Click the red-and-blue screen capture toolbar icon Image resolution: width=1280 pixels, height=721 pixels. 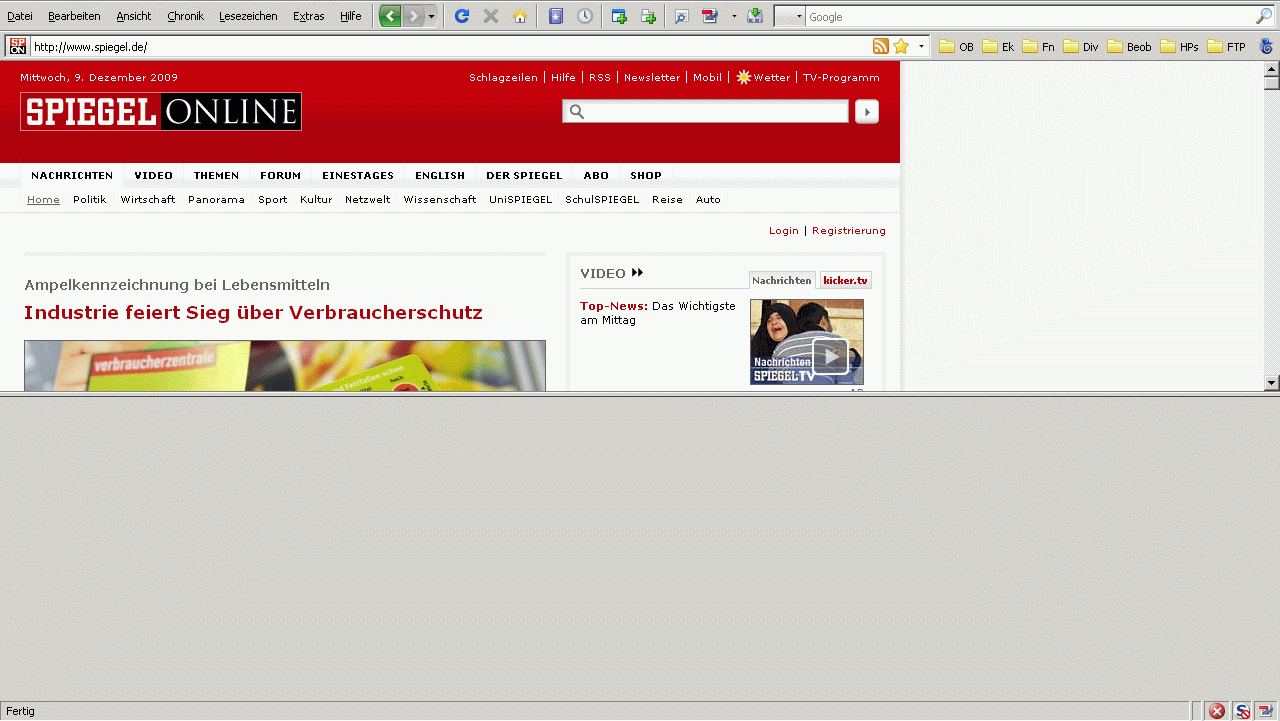(x=710, y=16)
